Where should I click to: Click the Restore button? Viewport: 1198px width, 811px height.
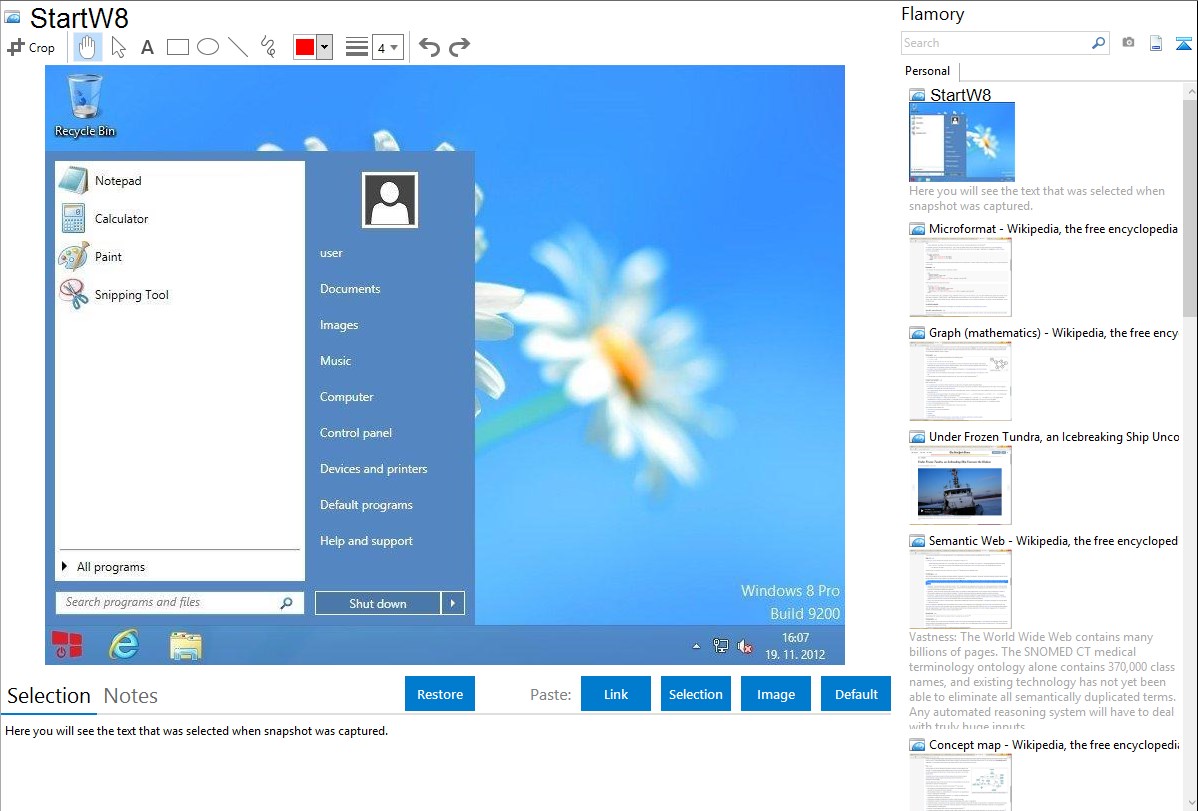440,694
